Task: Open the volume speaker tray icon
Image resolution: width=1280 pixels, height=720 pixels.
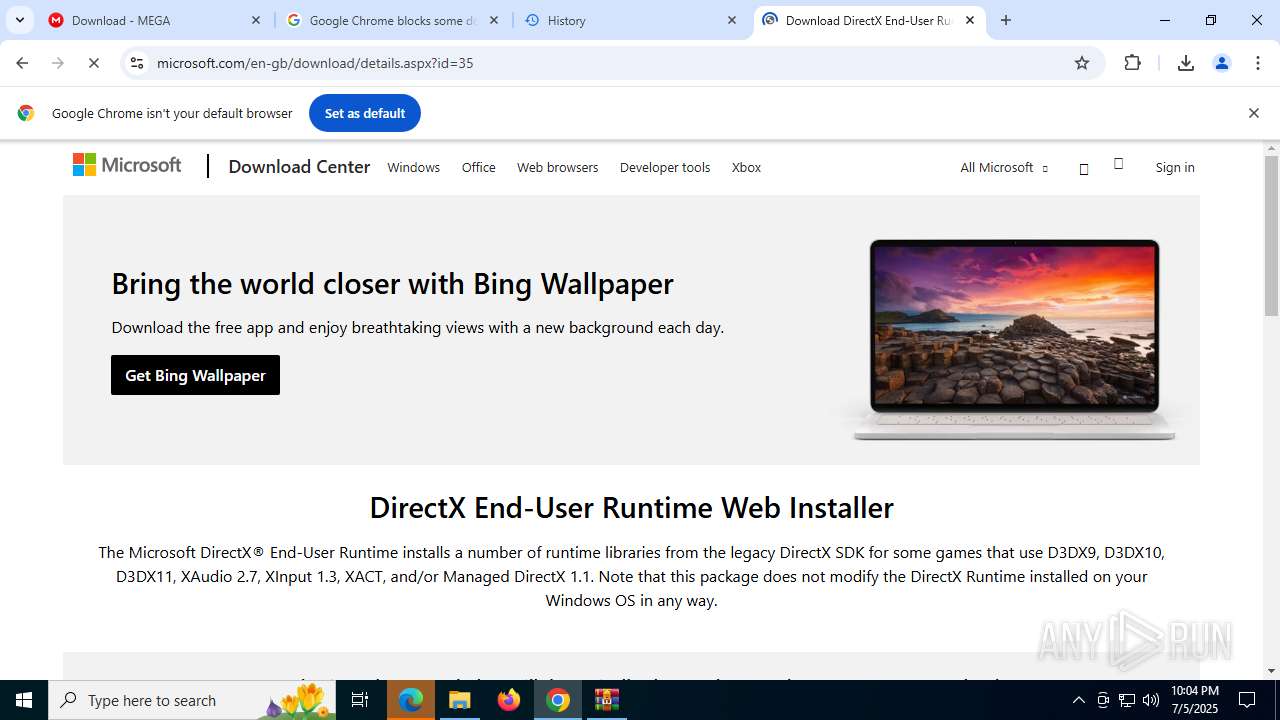Action: pyautogui.click(x=1151, y=700)
